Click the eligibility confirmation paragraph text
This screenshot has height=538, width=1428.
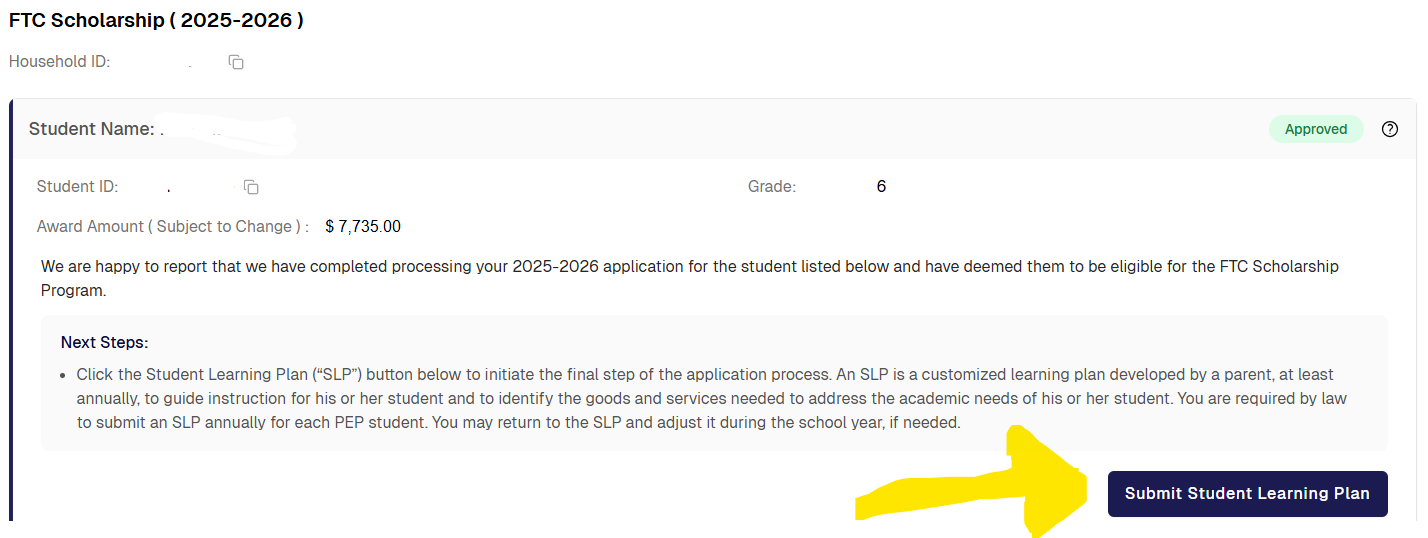[x=689, y=277]
